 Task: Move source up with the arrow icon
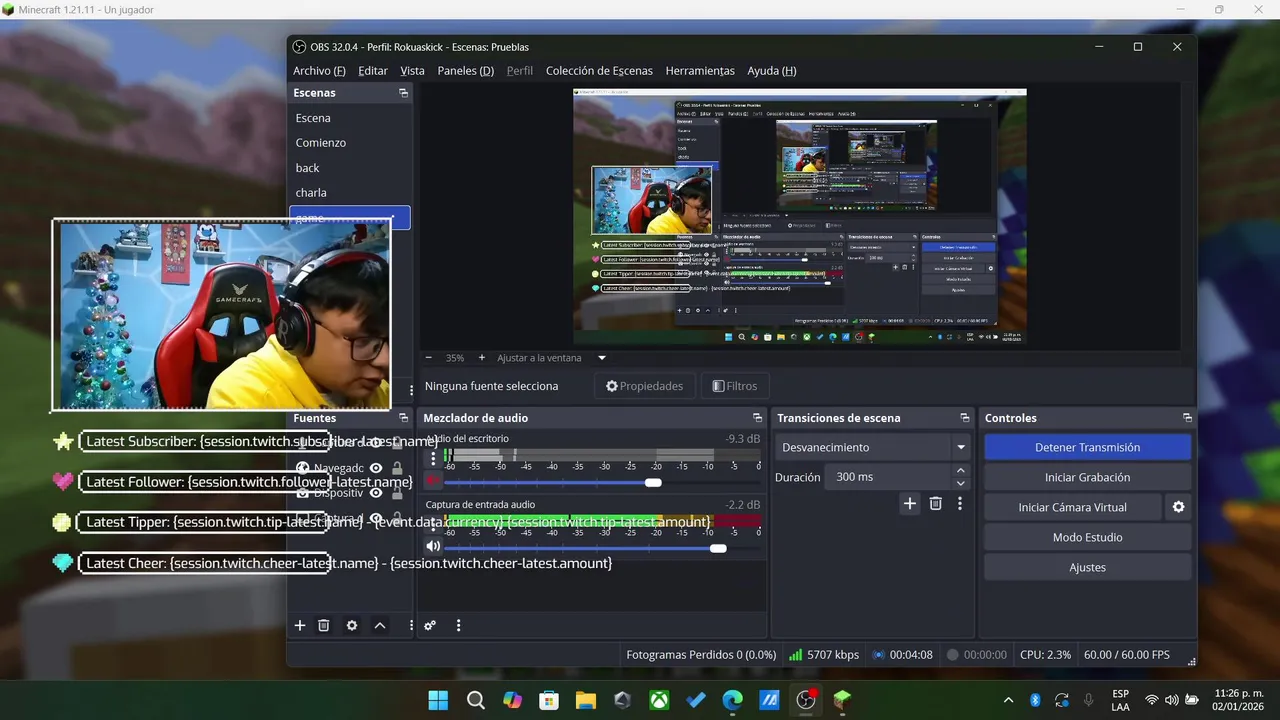[x=380, y=625]
